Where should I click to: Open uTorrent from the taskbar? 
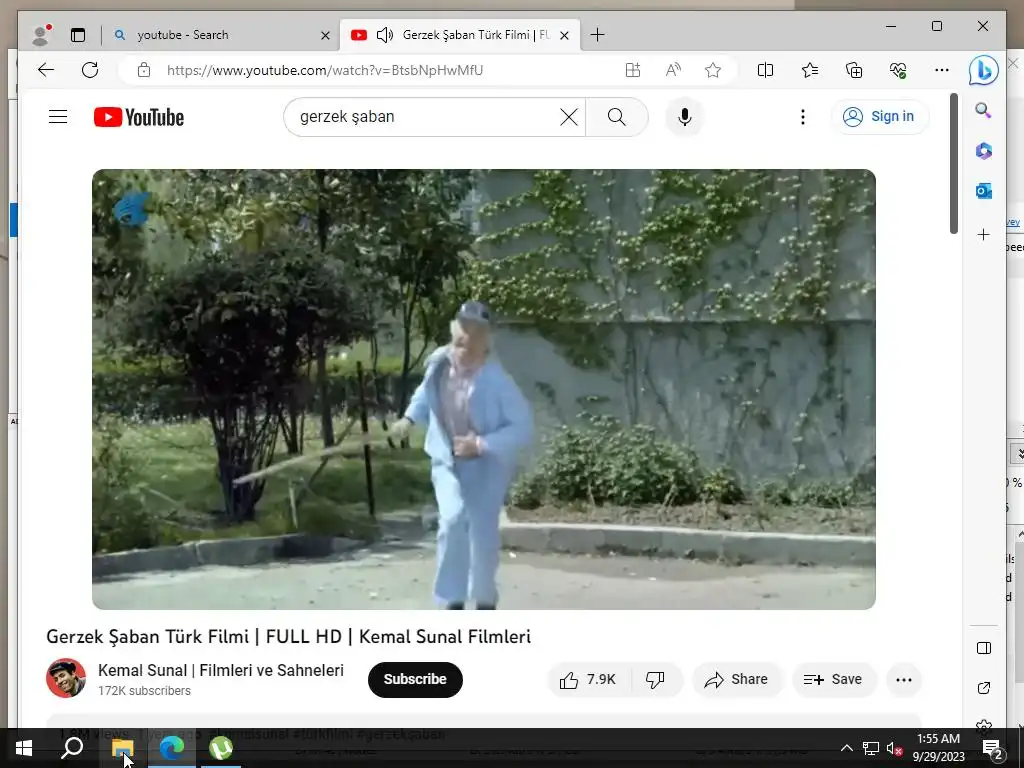point(221,748)
